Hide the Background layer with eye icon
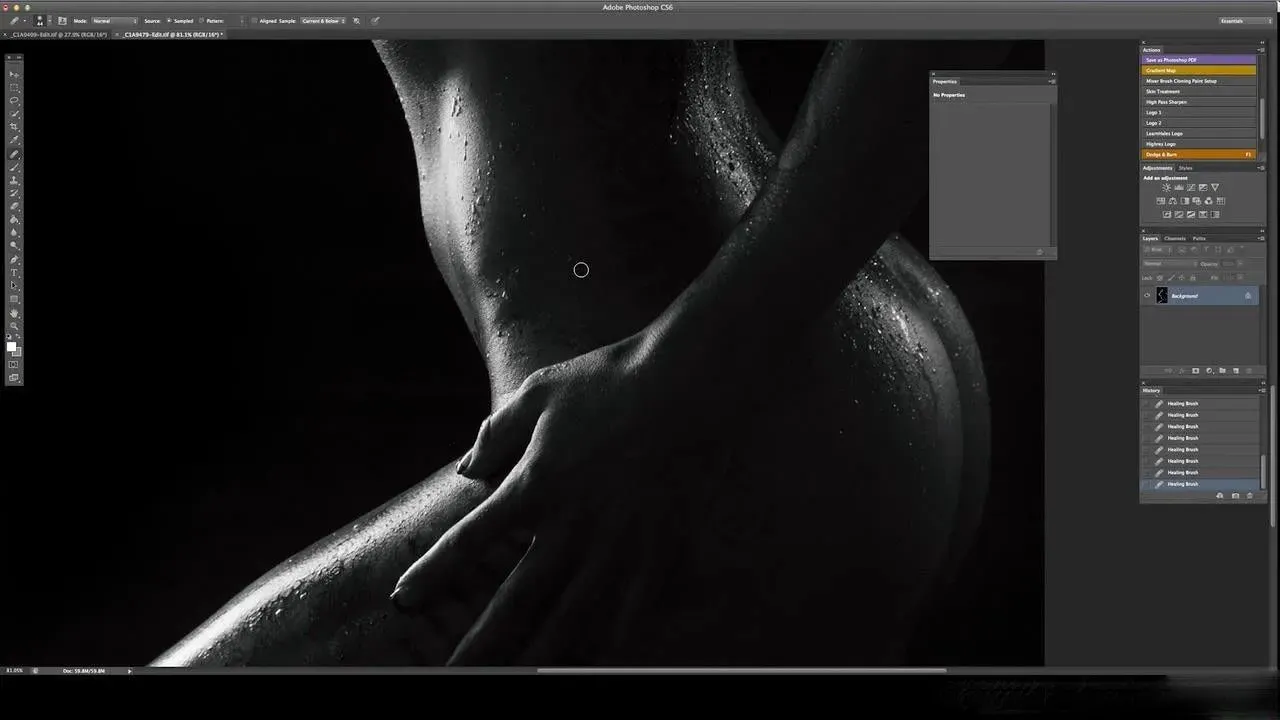 click(x=1147, y=296)
